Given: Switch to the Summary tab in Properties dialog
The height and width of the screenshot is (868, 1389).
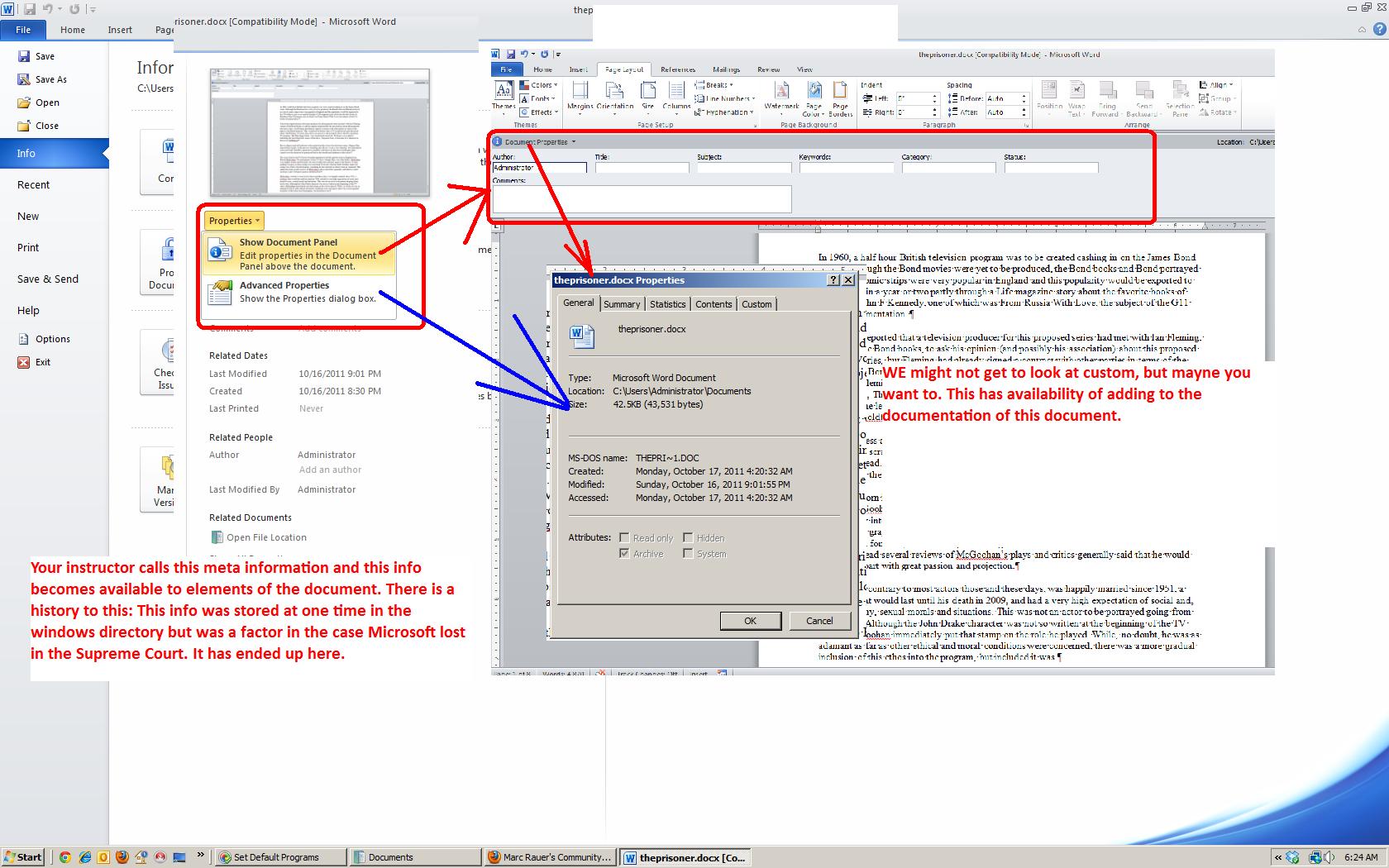Looking at the screenshot, I should pyautogui.click(x=622, y=304).
